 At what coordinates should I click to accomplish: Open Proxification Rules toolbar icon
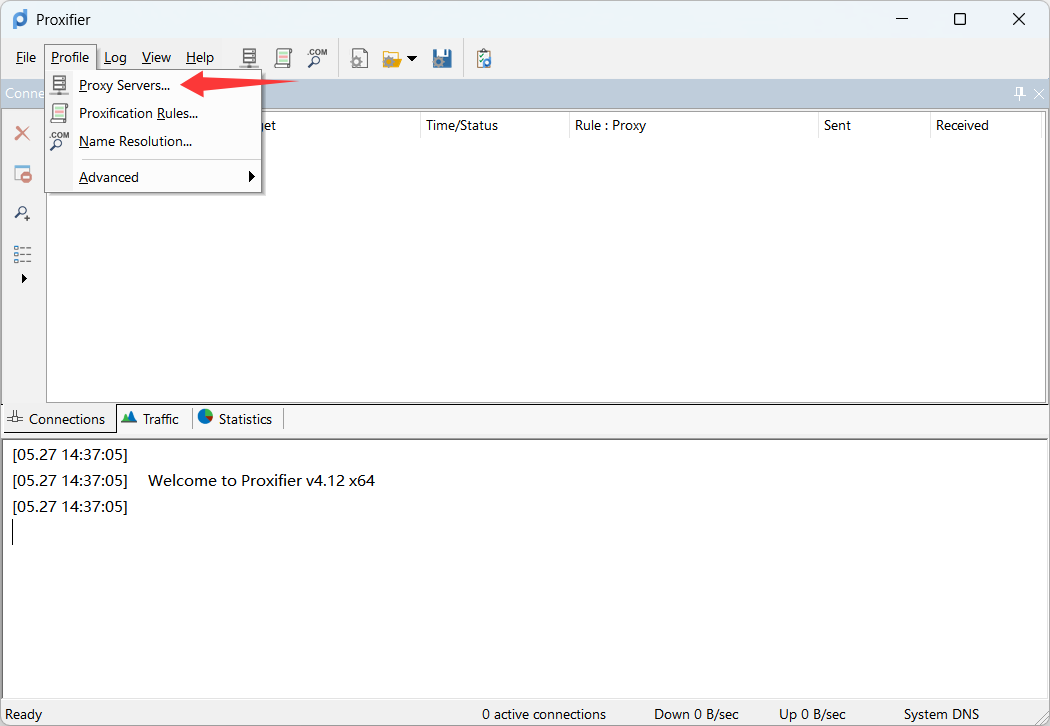(283, 58)
